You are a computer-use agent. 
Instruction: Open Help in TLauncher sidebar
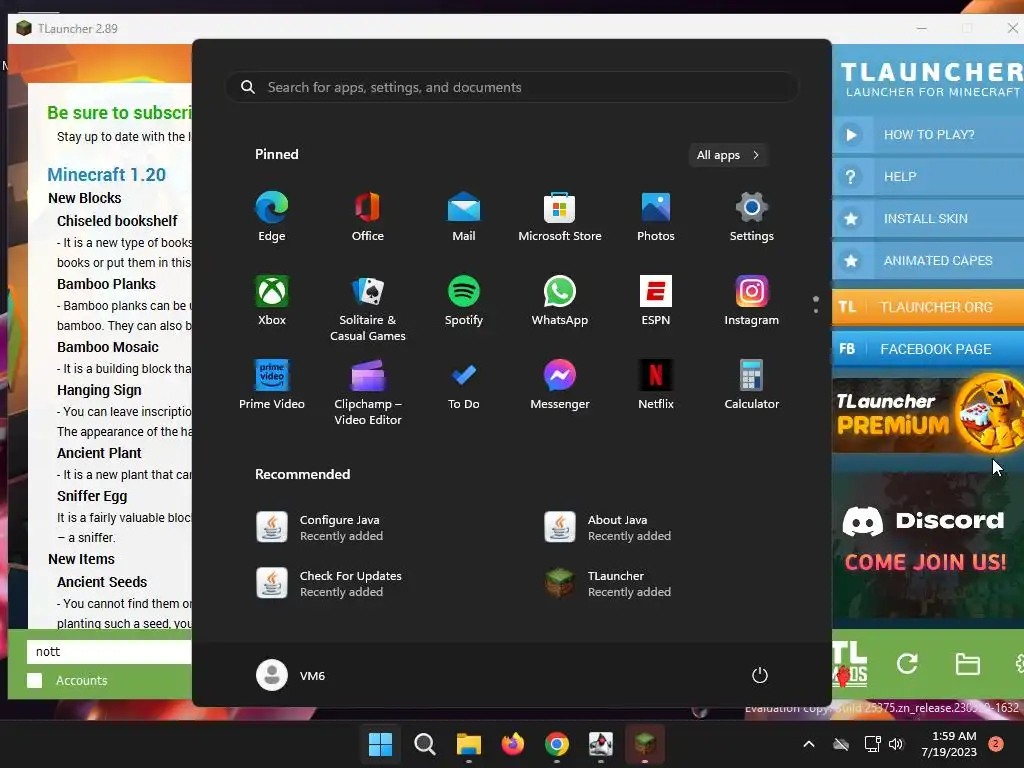pyautogui.click(x=928, y=177)
